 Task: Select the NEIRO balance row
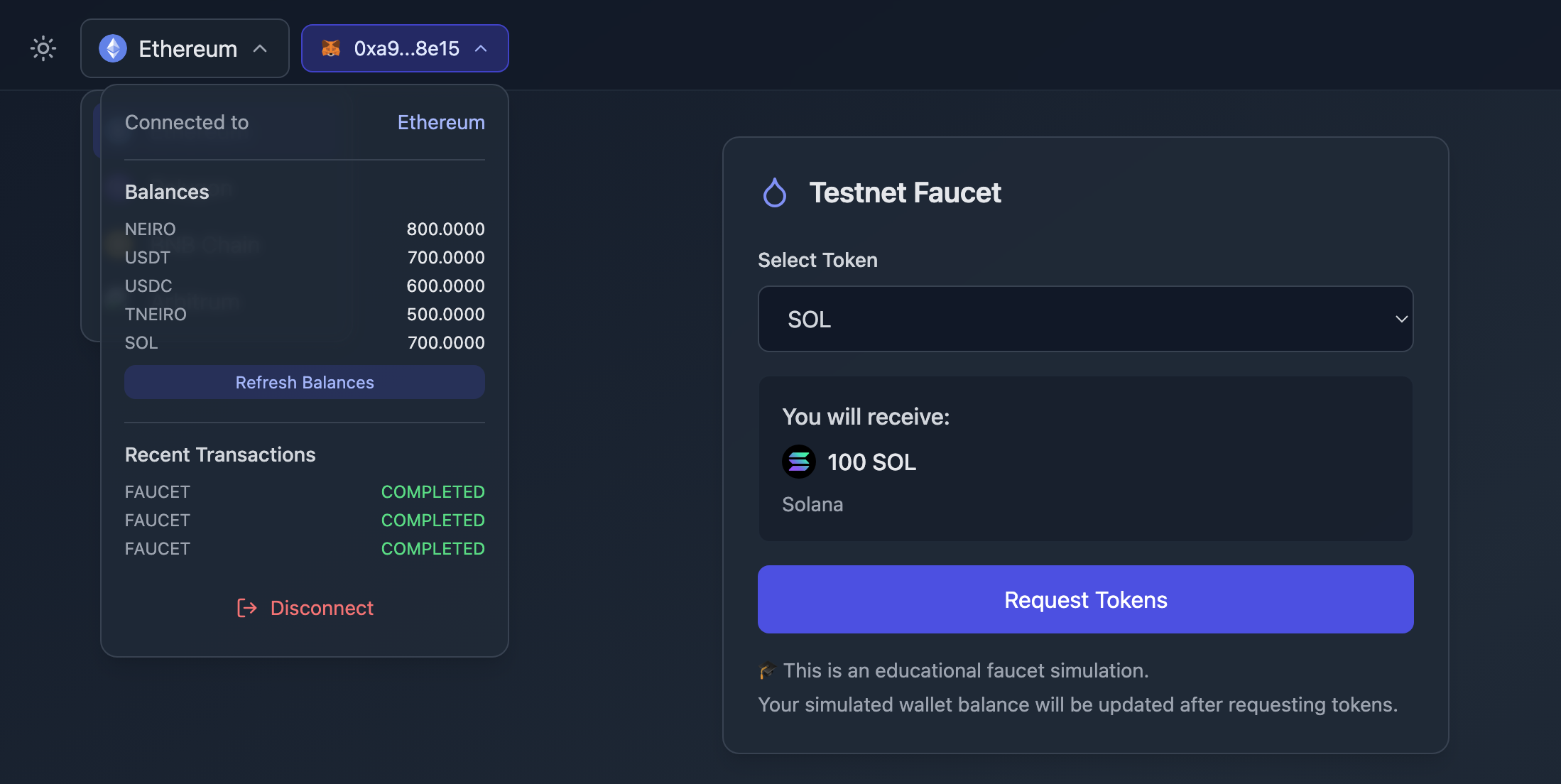click(305, 229)
